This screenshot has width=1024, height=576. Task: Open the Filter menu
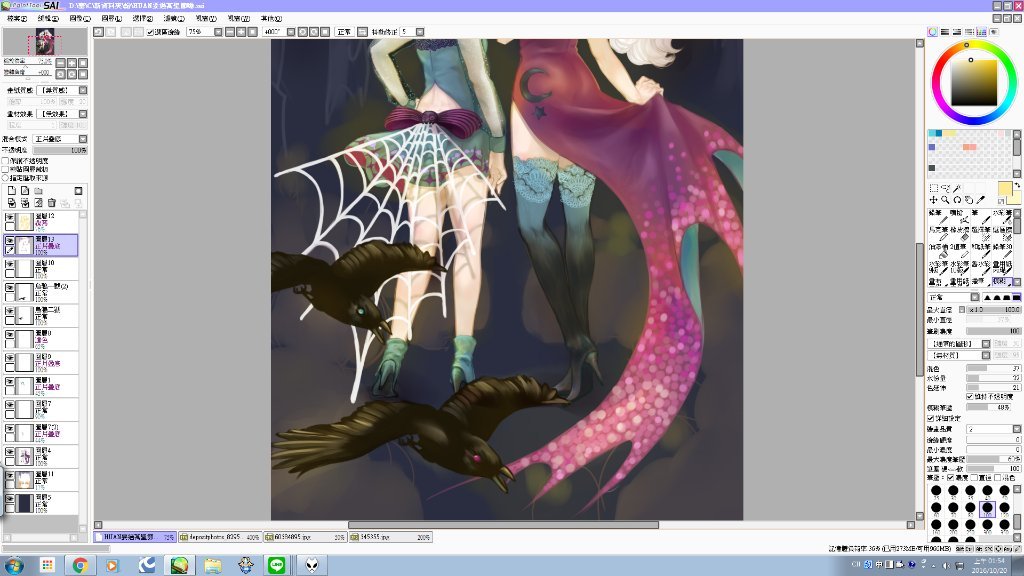(174, 18)
